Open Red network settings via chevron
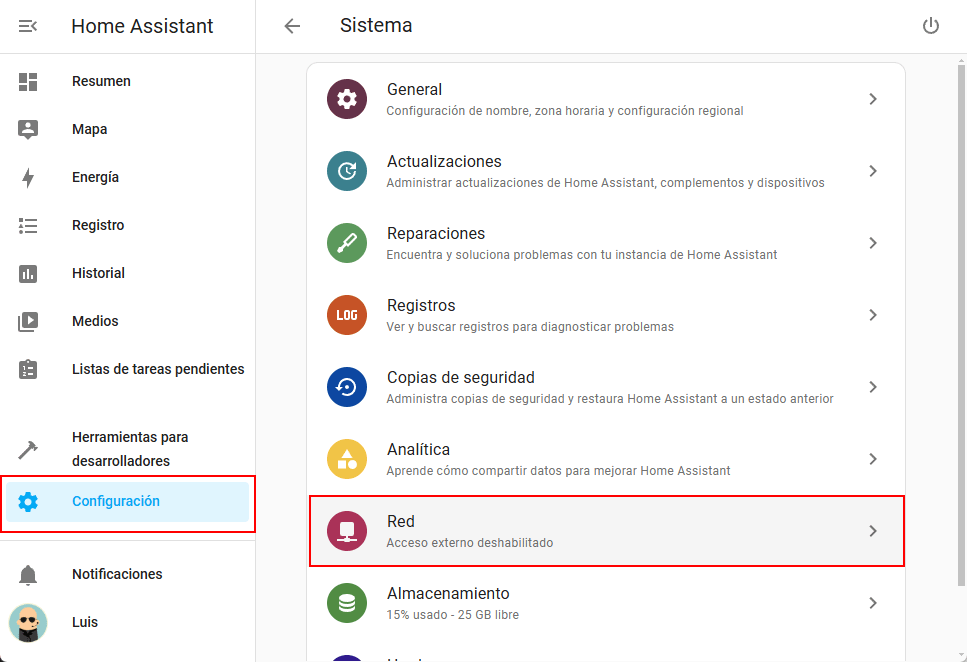Image resolution: width=967 pixels, height=662 pixels. tap(873, 531)
